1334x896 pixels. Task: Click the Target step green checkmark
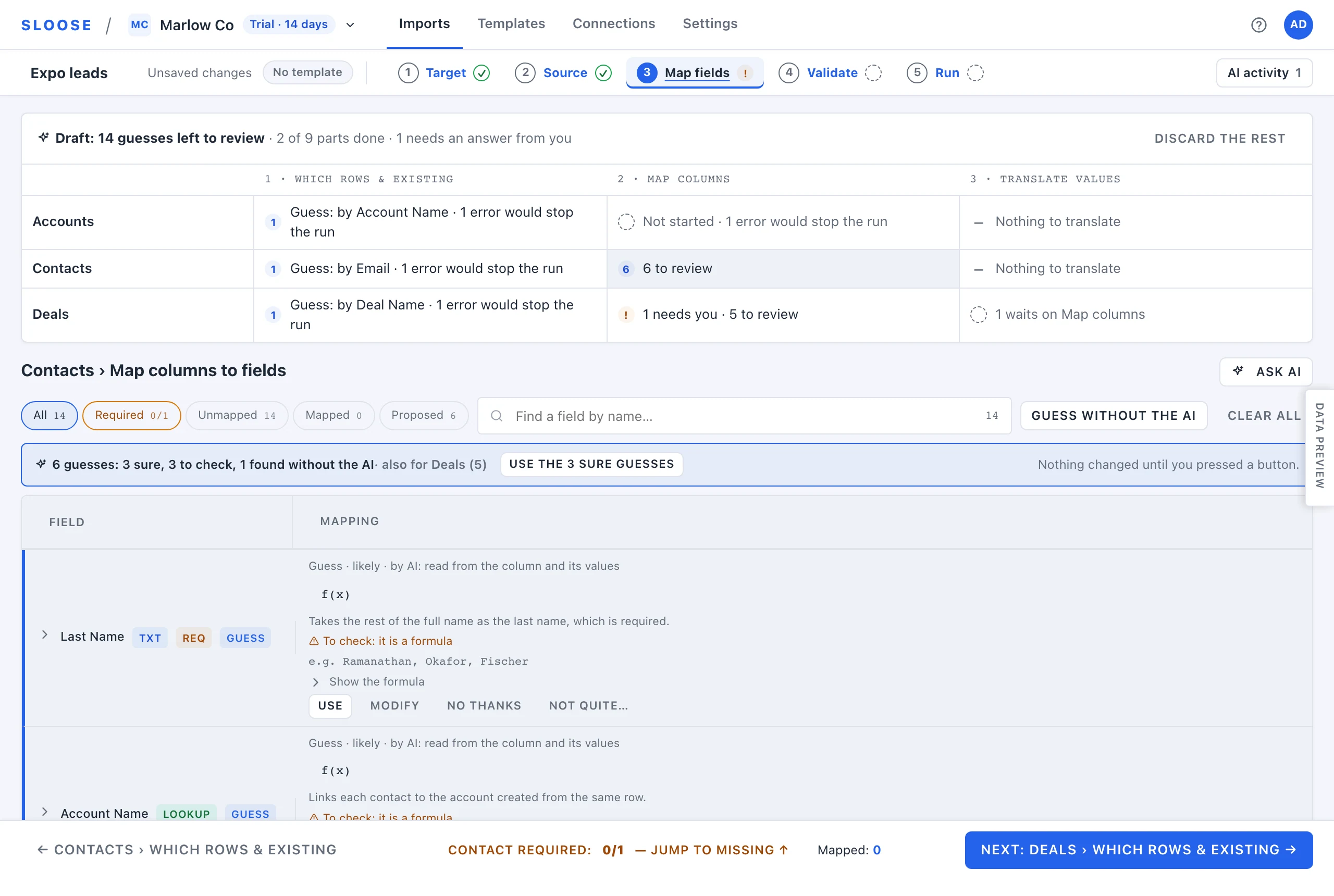(481, 73)
